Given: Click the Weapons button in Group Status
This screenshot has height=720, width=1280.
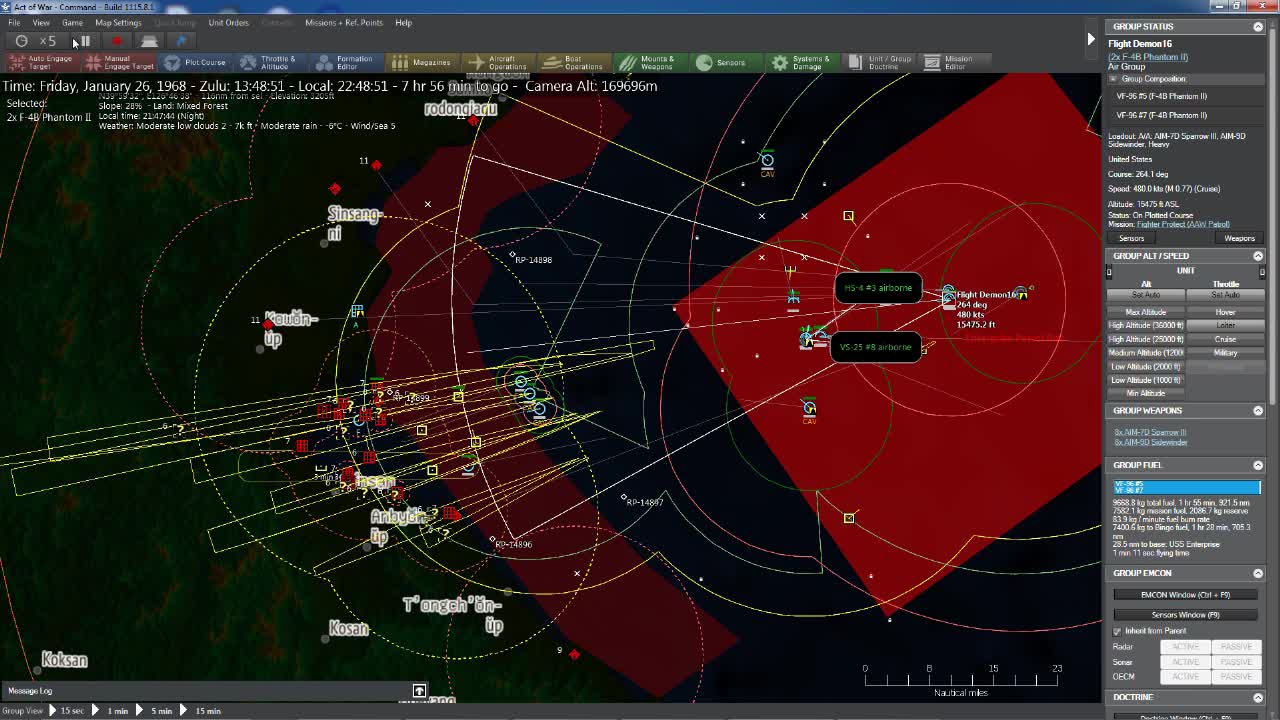Looking at the screenshot, I should coord(1239,239).
